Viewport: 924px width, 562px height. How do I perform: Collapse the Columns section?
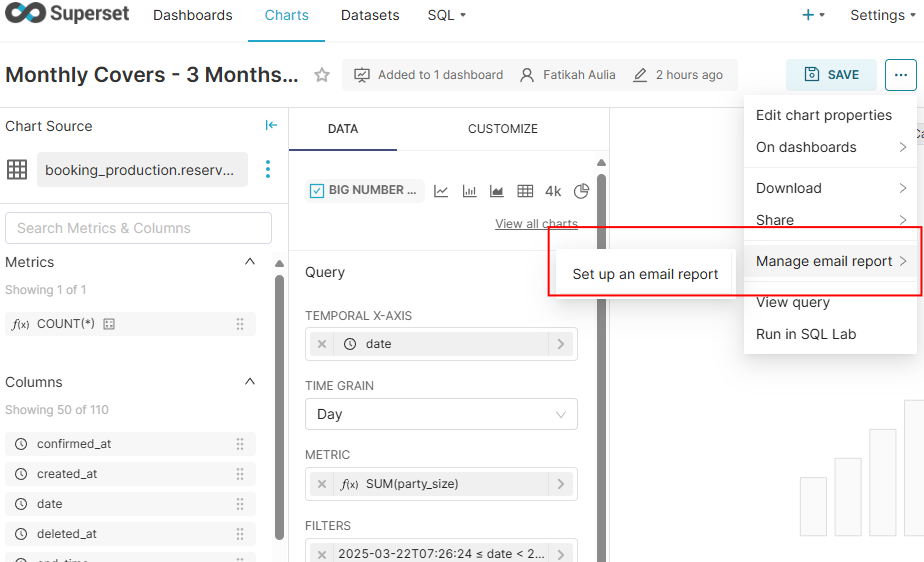click(250, 382)
